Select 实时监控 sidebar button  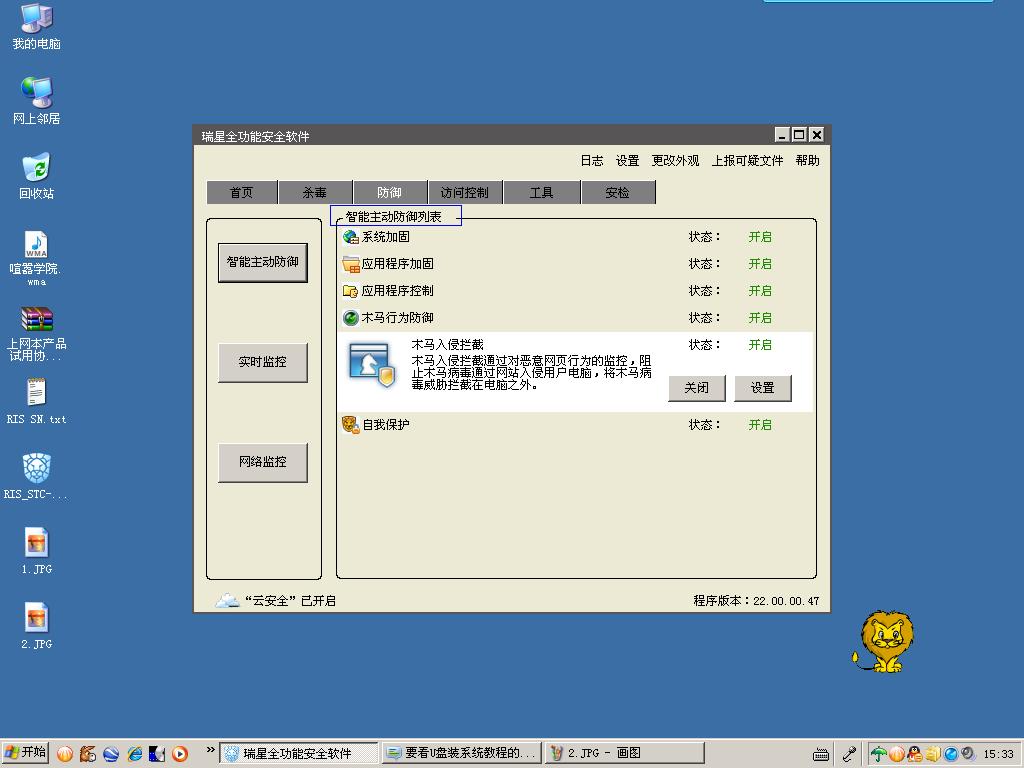coord(263,362)
